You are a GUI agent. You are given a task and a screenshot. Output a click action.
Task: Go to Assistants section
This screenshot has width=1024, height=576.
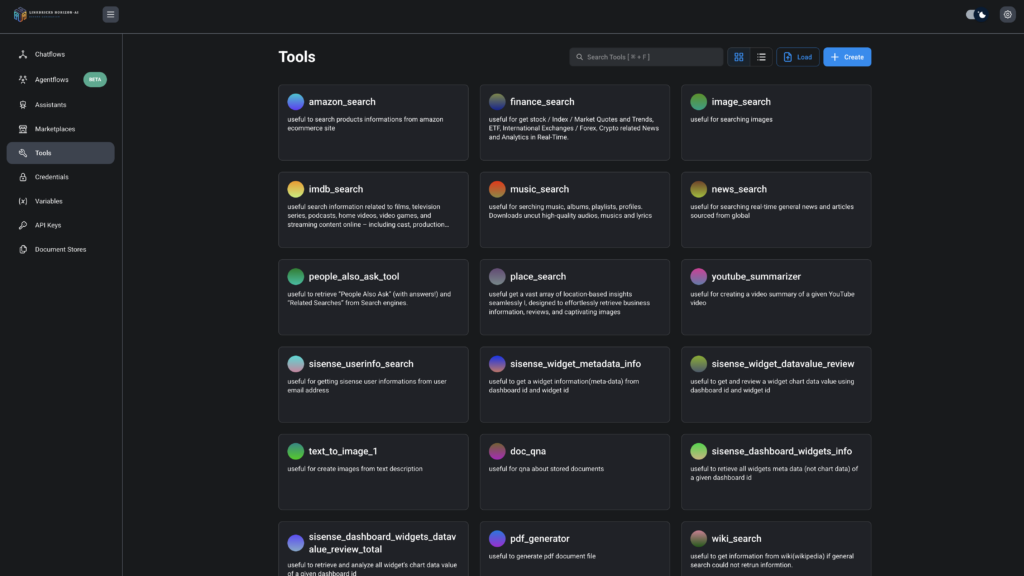61,104
